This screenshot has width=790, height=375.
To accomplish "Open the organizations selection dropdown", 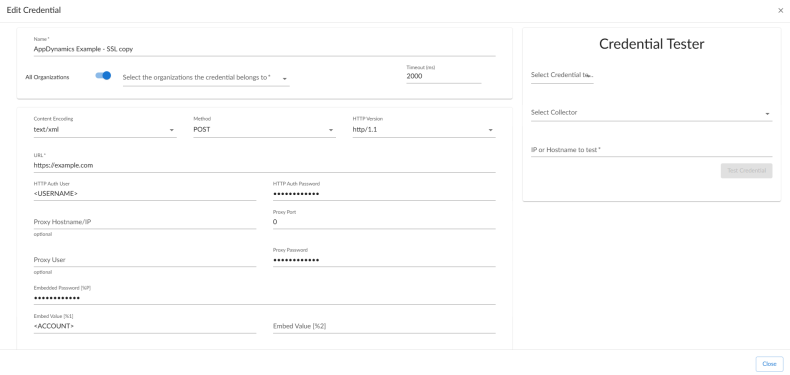I will coord(206,78).
